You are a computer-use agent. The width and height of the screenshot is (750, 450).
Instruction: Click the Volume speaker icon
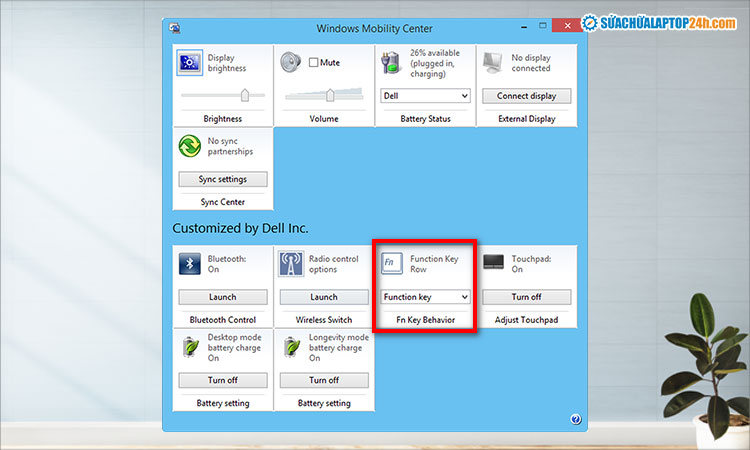[291, 65]
